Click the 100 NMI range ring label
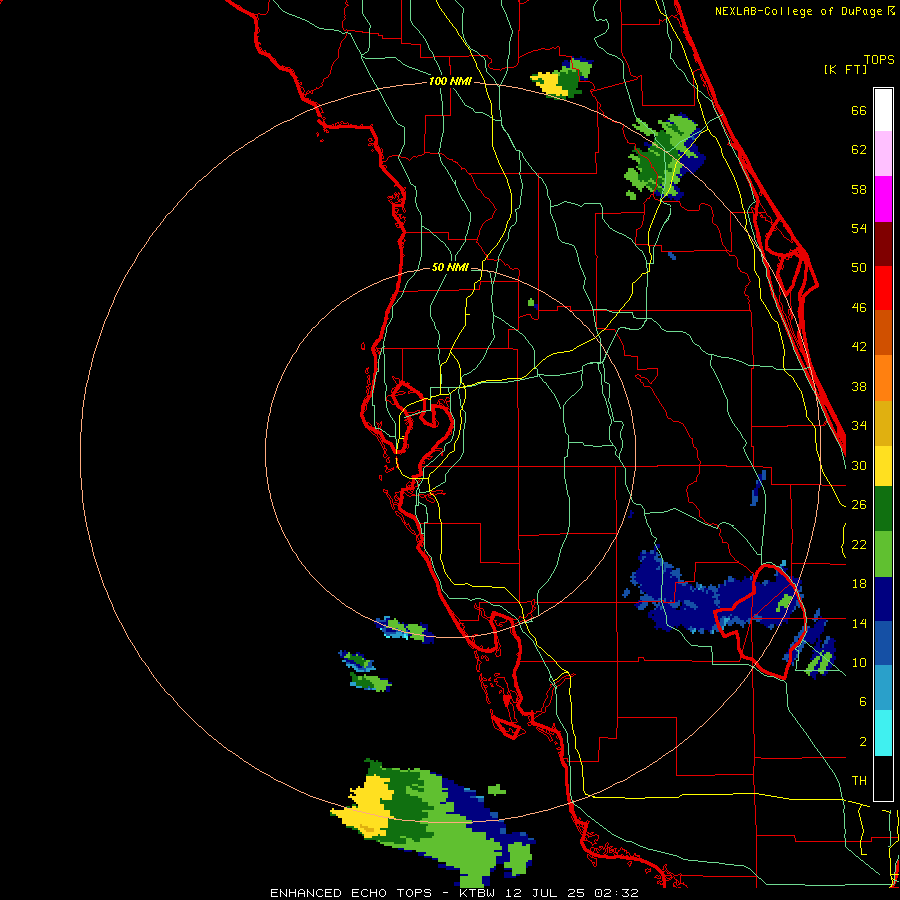 [x=450, y=82]
